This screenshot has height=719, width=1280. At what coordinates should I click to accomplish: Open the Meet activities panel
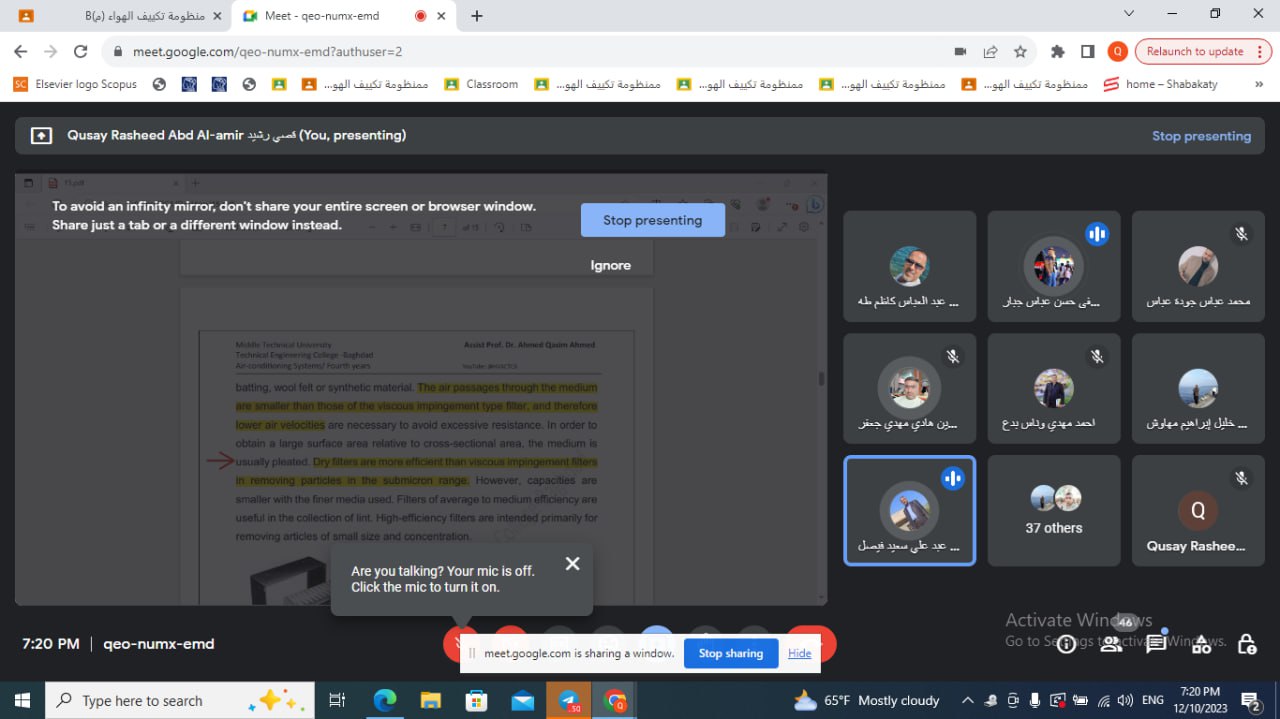coord(1201,644)
